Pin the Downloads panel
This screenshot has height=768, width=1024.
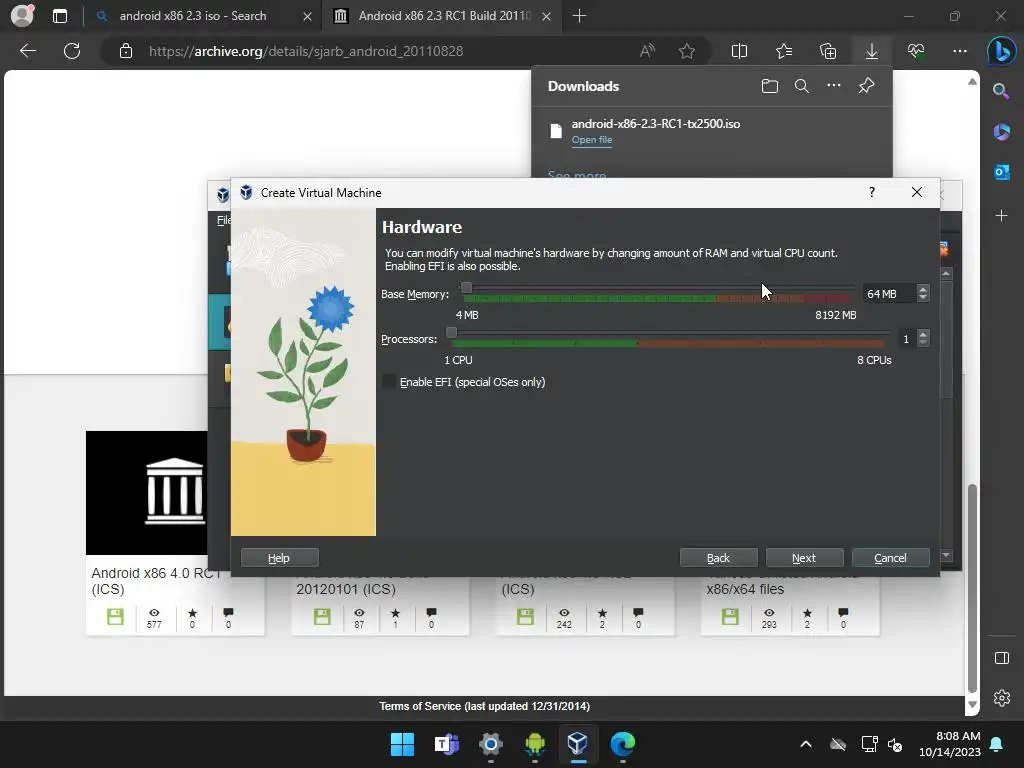pos(867,86)
